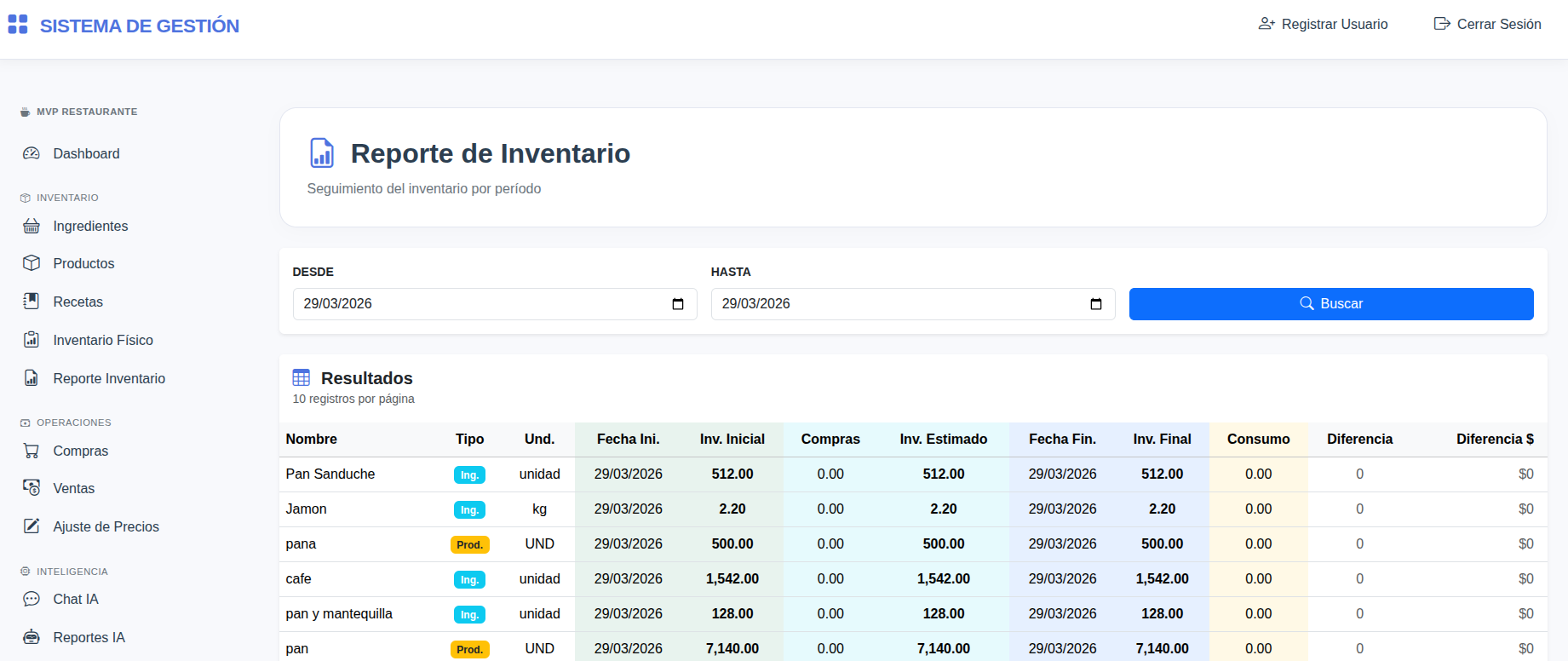Image resolution: width=1568 pixels, height=661 pixels.
Task: Click the Inventario Físico clipboard icon
Action: coord(32,340)
